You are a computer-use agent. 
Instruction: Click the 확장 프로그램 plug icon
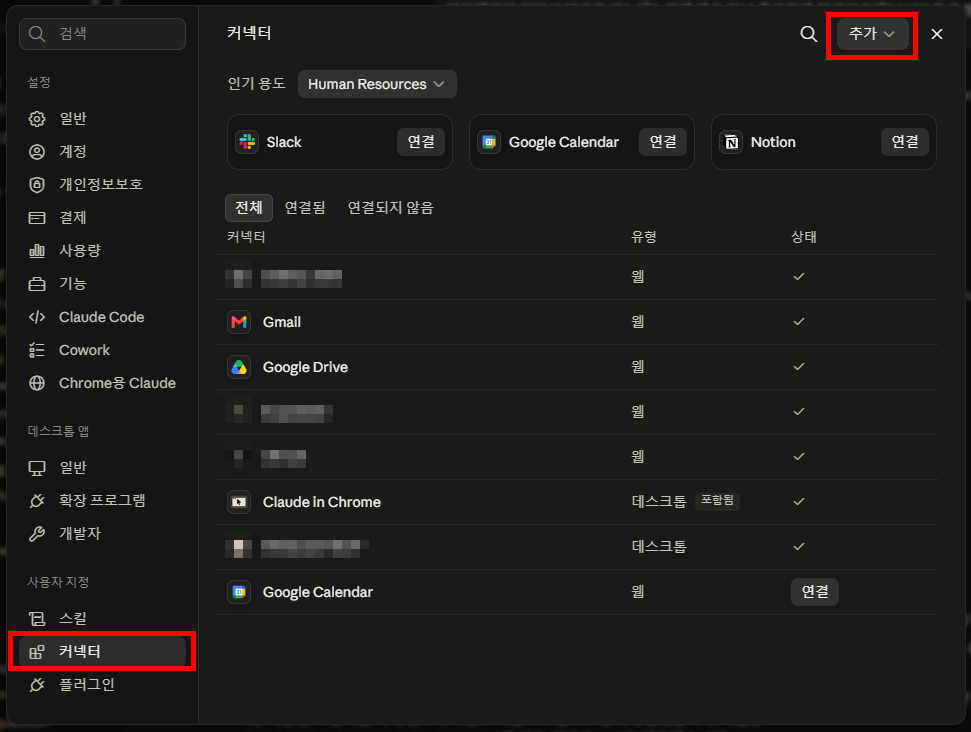[37, 500]
